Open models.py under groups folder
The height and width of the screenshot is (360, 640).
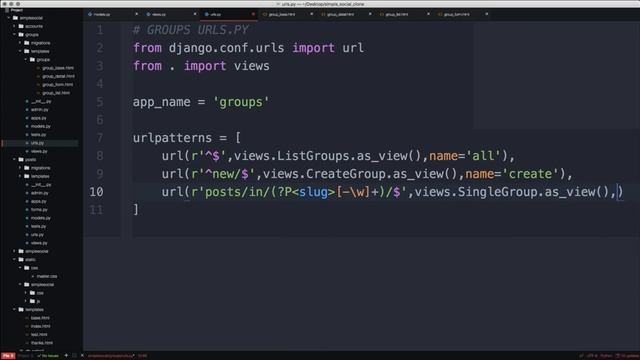coord(41,127)
